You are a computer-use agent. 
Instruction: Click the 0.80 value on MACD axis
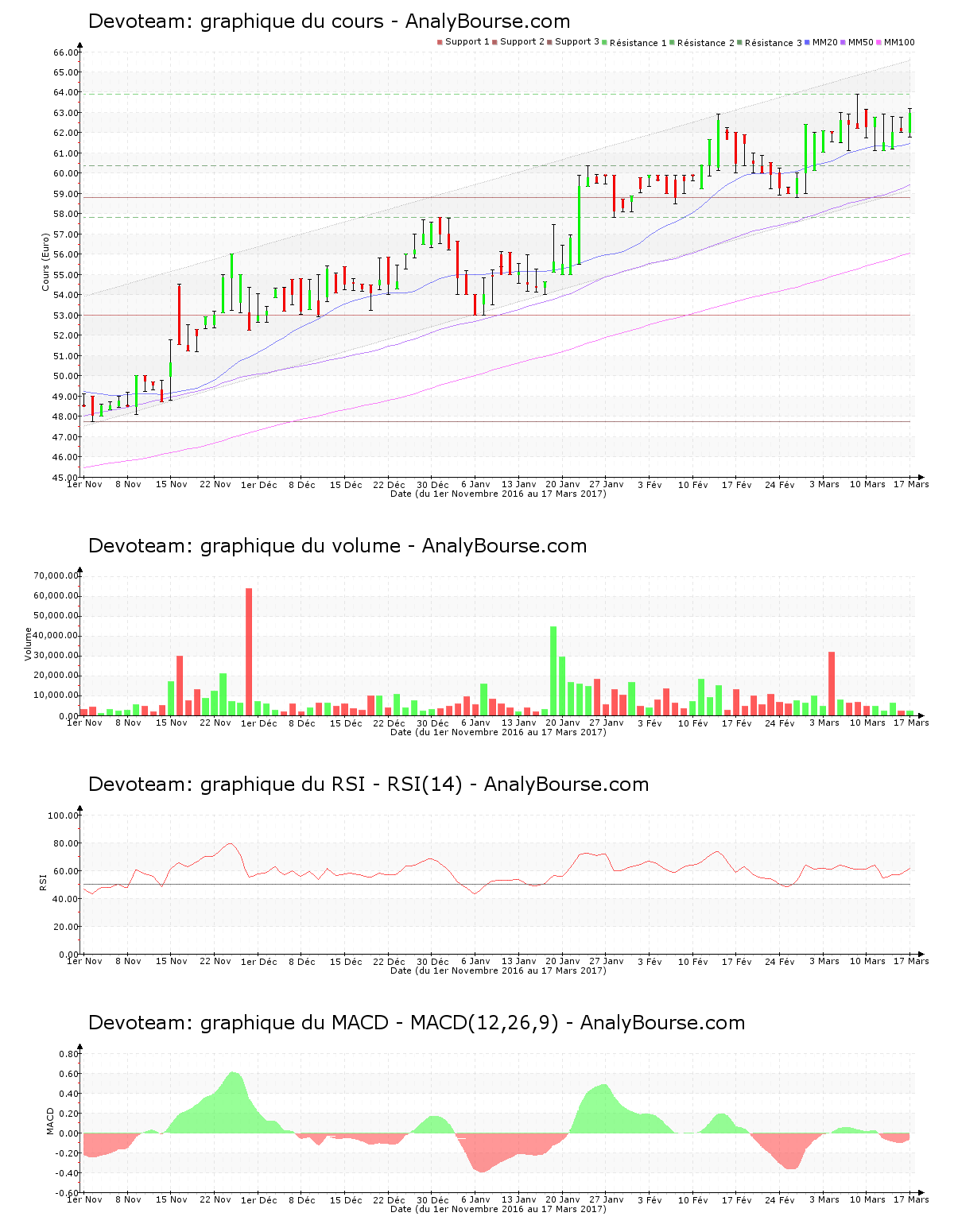(69, 1054)
